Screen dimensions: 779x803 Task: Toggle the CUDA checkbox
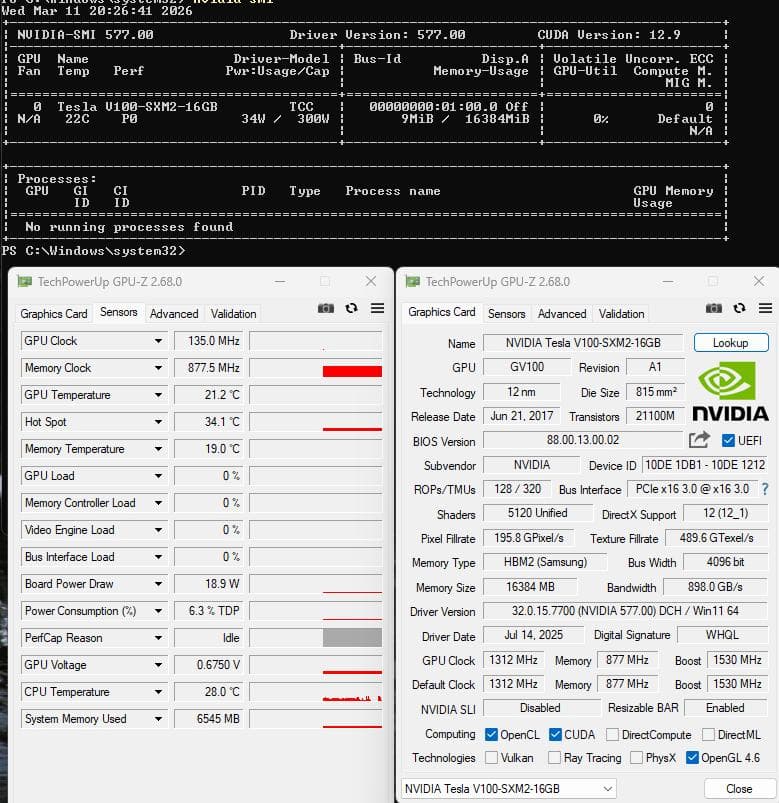(x=555, y=734)
